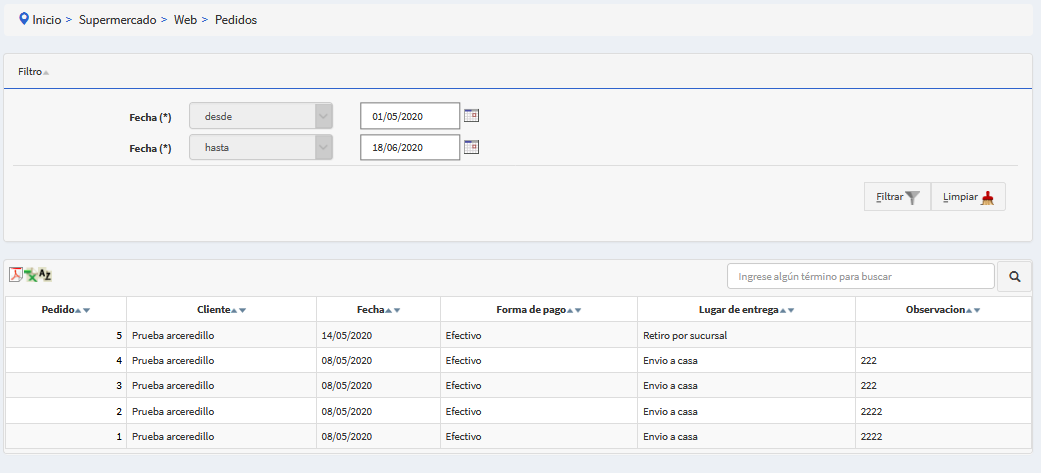This screenshot has width=1041, height=473.
Task: Sort Pedido column ascending arrow
Action: click(x=78, y=311)
